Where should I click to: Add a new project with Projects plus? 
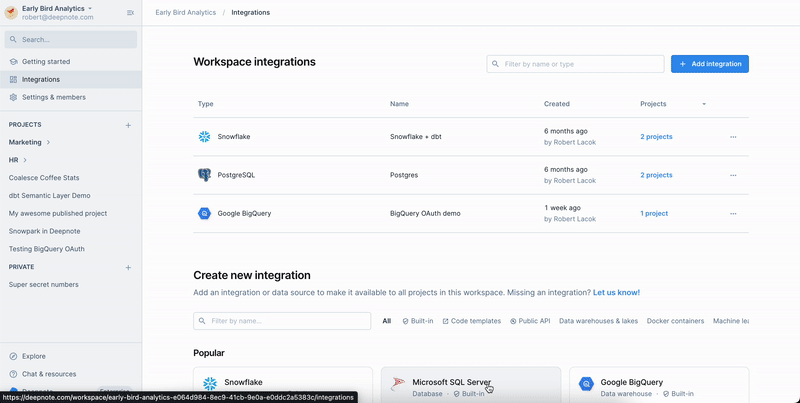128,125
